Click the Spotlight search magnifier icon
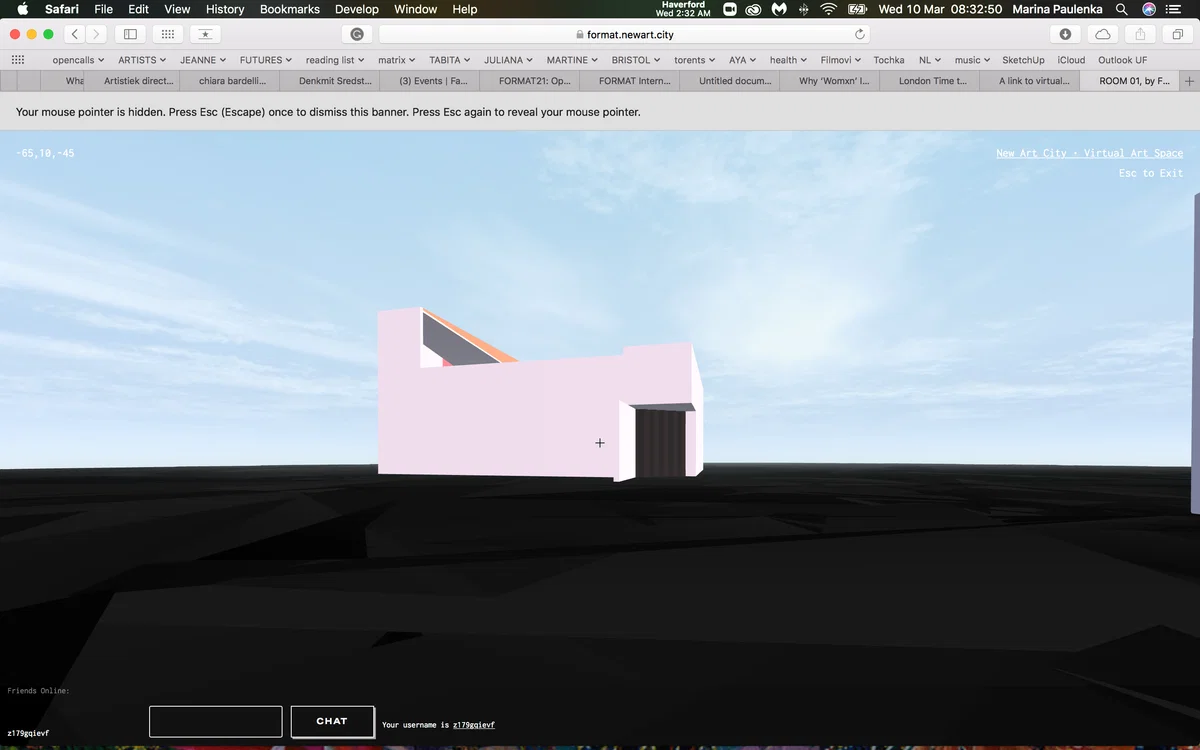Image resolution: width=1200 pixels, height=750 pixels. (1121, 9)
